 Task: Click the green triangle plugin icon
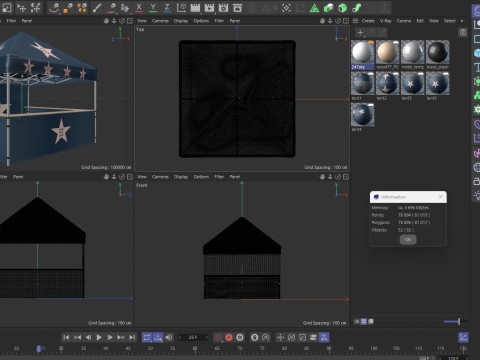(x=314, y=8)
